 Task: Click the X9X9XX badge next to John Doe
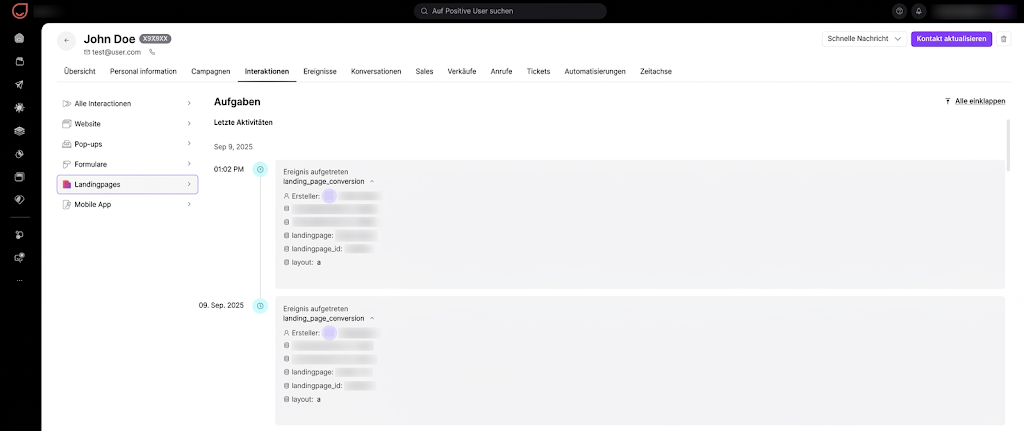155,39
